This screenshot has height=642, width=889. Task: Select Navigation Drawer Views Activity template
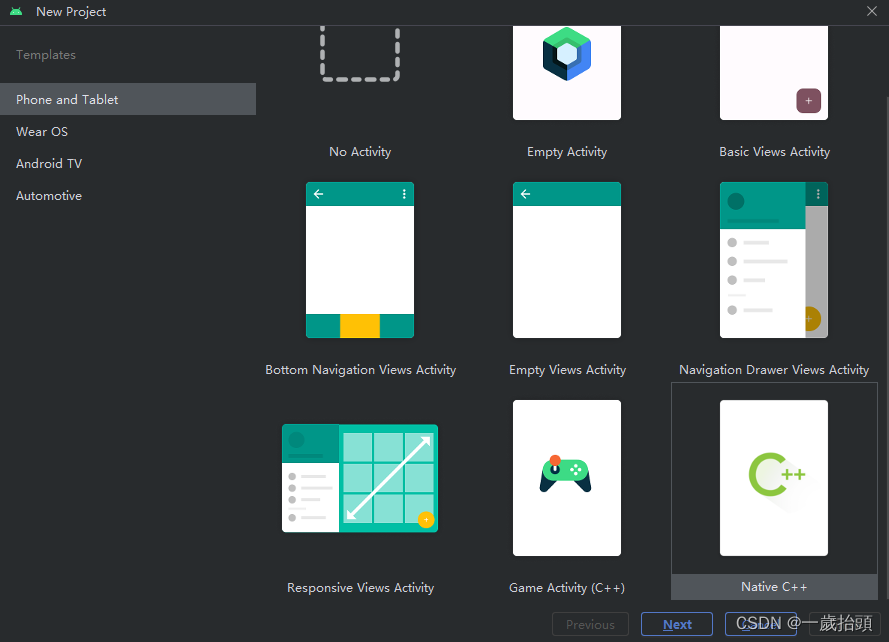pyautogui.click(x=774, y=260)
